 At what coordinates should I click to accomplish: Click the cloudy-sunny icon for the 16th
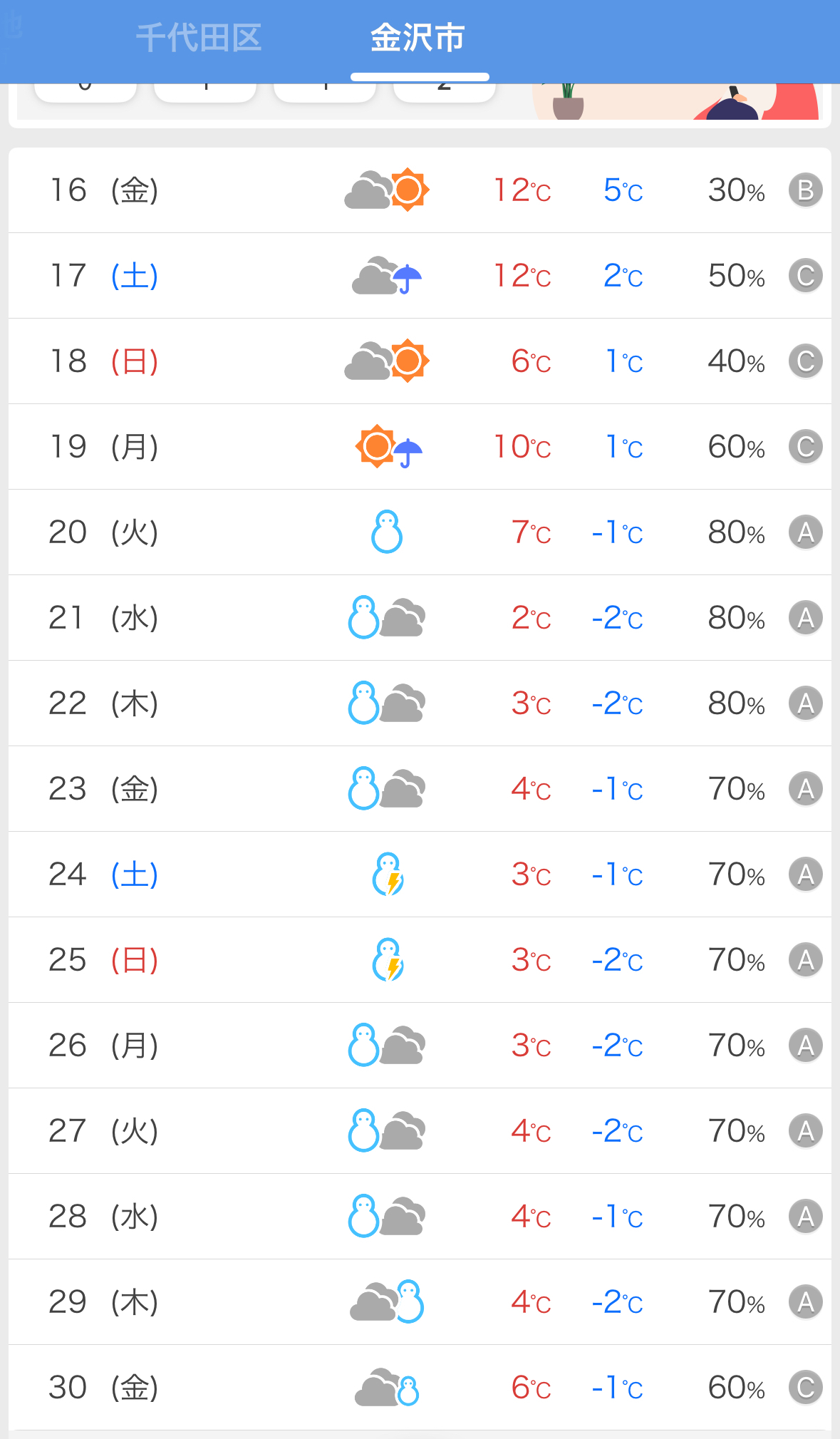pyautogui.click(x=387, y=190)
